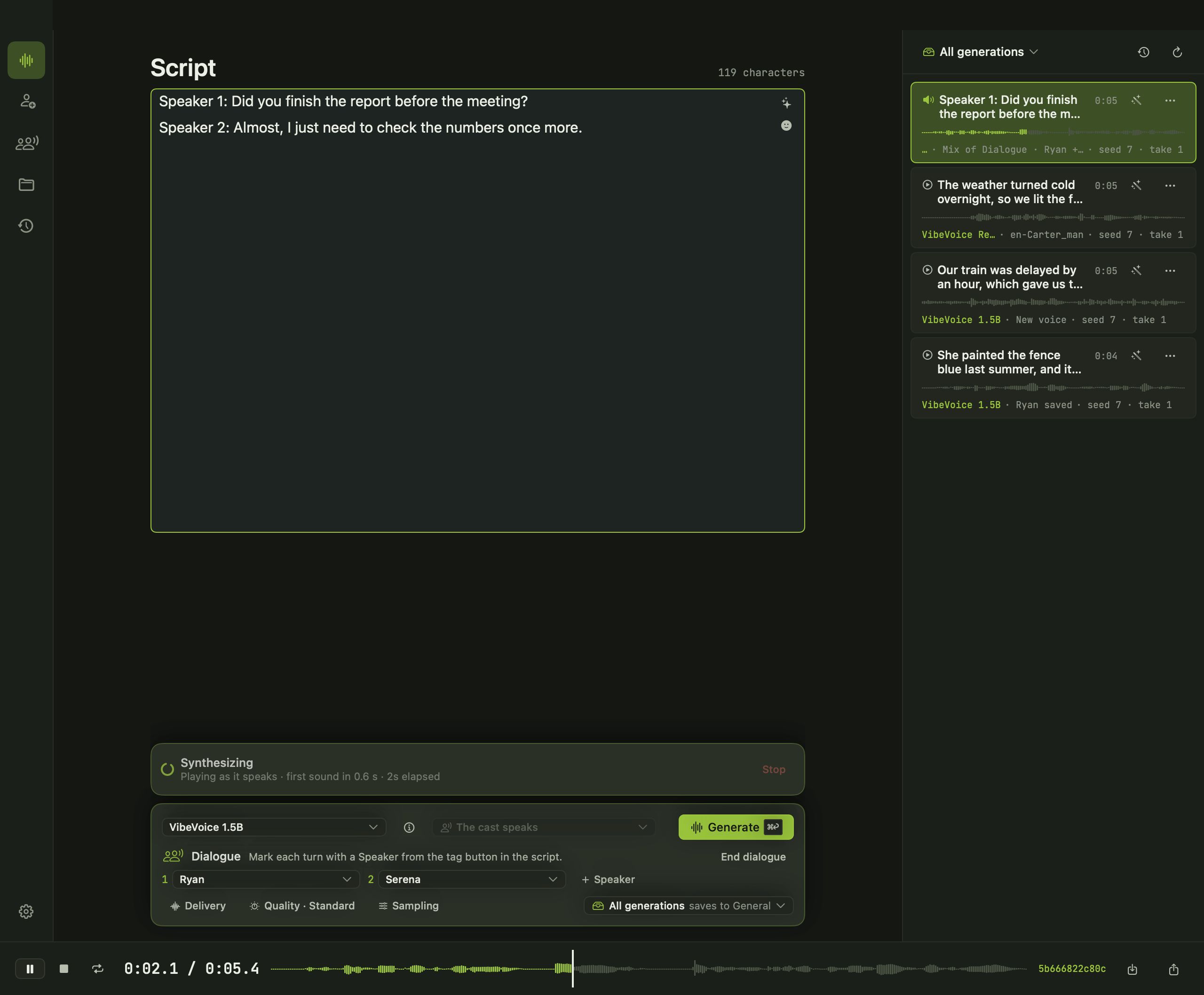Pin the 'The weather turned cold' generation

1136,186
